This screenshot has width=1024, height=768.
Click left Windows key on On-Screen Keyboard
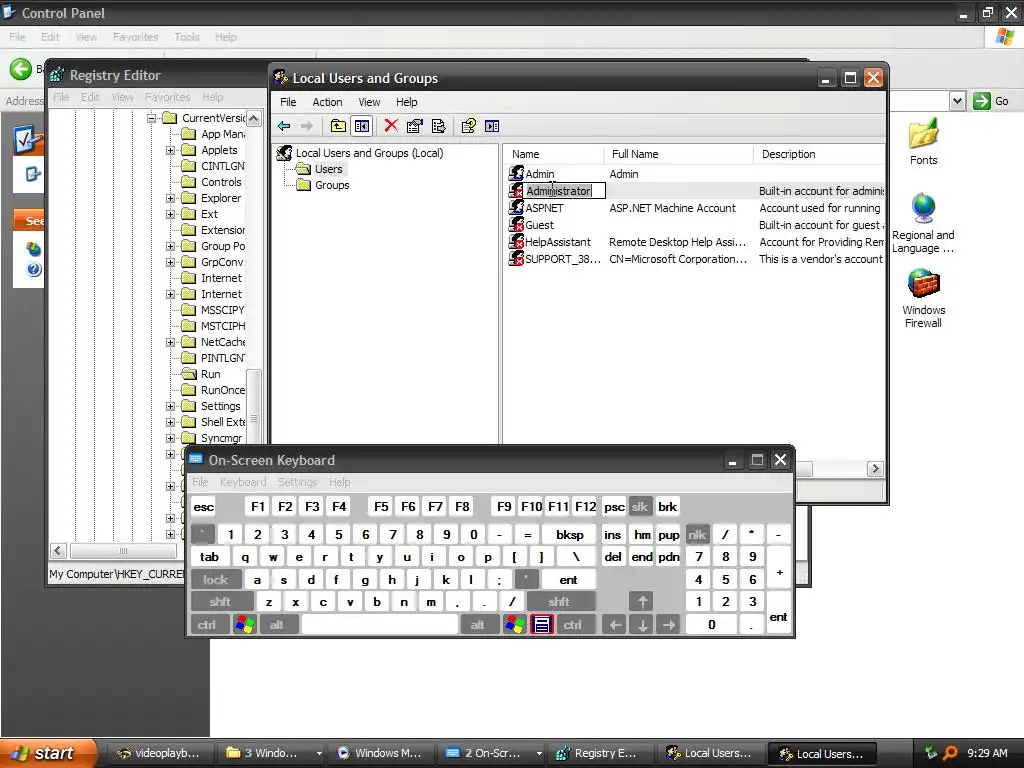click(245, 625)
